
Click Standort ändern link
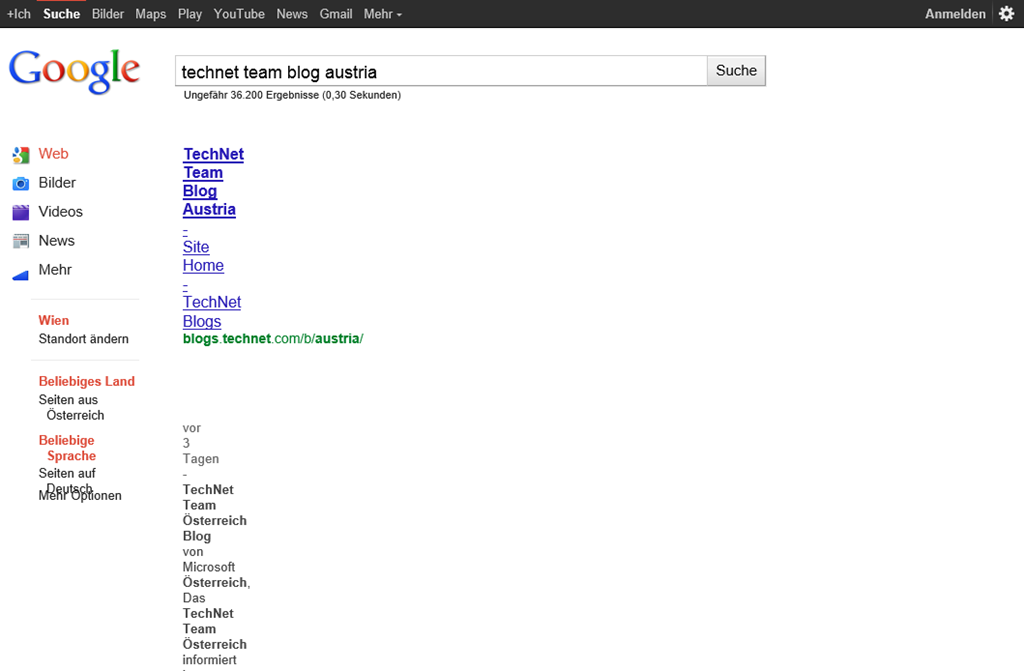tap(83, 339)
